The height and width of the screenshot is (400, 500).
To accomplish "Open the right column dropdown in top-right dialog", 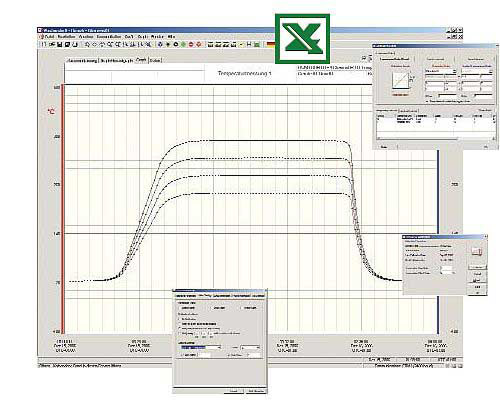I will click(477, 71).
